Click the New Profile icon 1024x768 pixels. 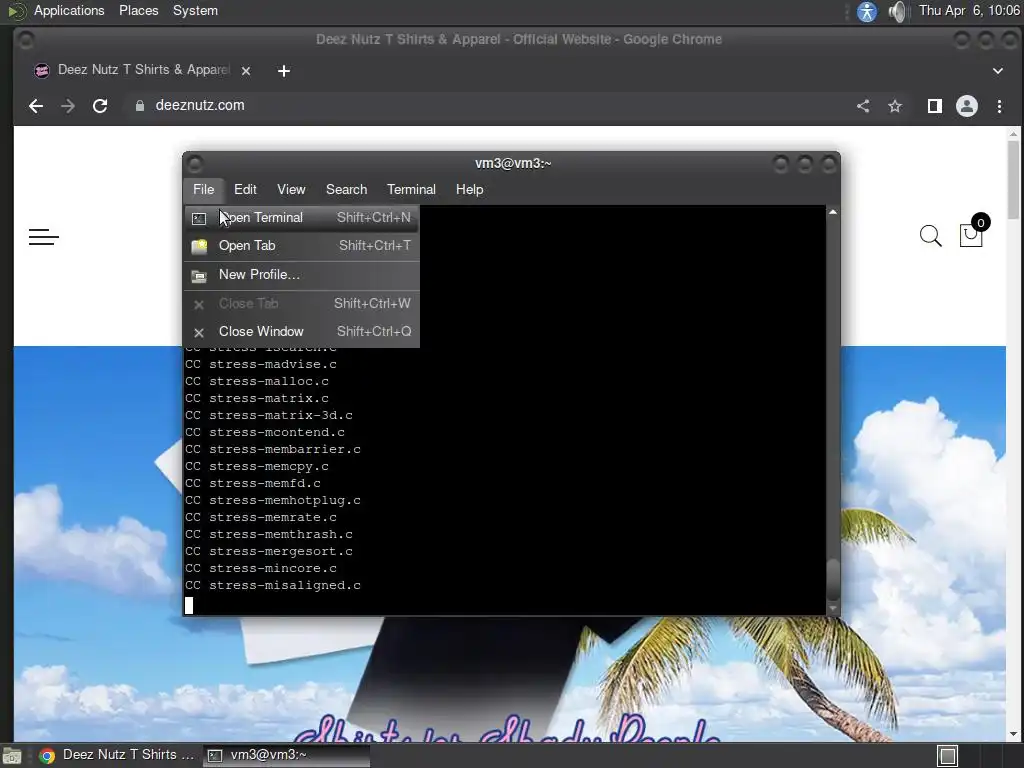click(x=199, y=276)
